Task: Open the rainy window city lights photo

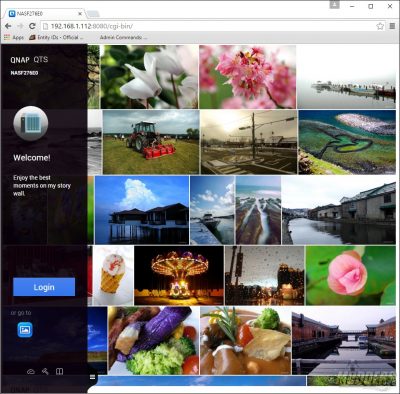Action: tap(265, 276)
